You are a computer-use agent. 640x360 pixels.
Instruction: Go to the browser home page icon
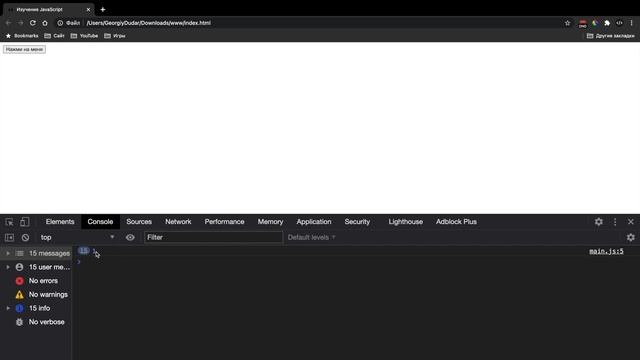click(x=45, y=23)
